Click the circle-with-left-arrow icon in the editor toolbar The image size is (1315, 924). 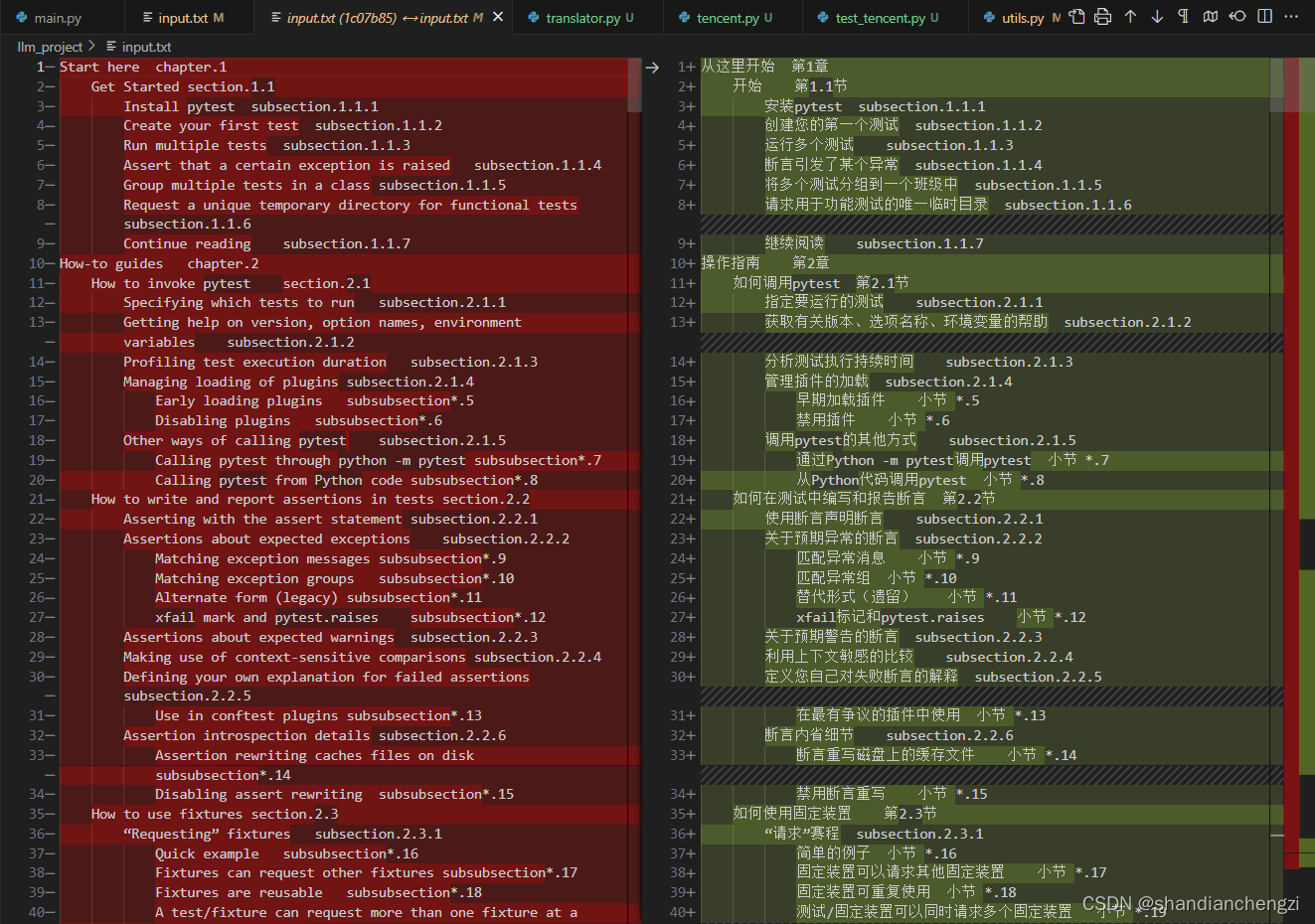point(1237,17)
